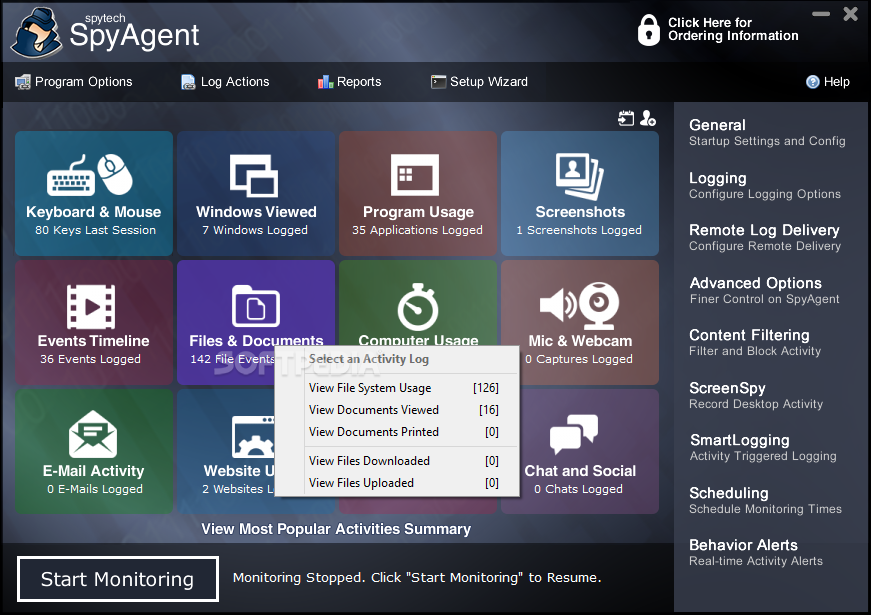Open the Log Actions menu
Viewport: 871px width, 615px height.
[225, 82]
